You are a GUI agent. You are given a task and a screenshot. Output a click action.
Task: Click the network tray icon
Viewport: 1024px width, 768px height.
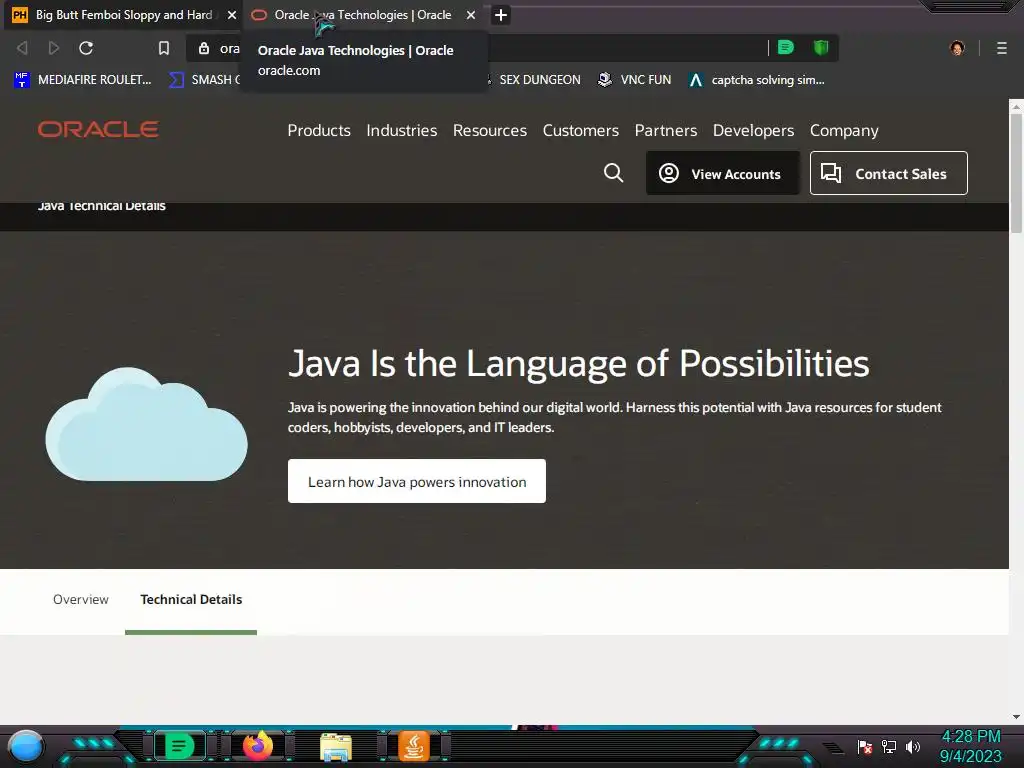tap(889, 746)
